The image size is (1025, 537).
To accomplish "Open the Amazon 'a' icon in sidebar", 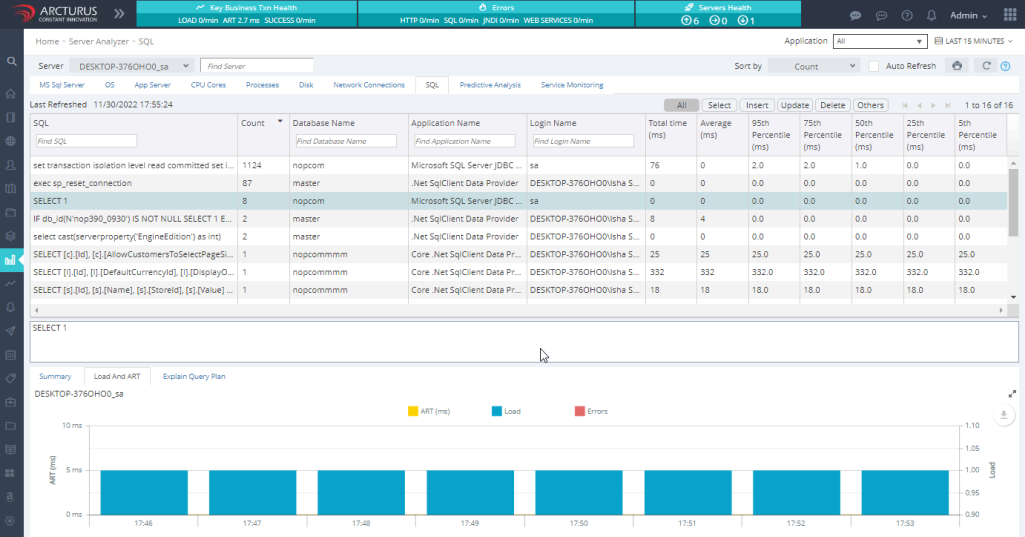I will click(10, 497).
